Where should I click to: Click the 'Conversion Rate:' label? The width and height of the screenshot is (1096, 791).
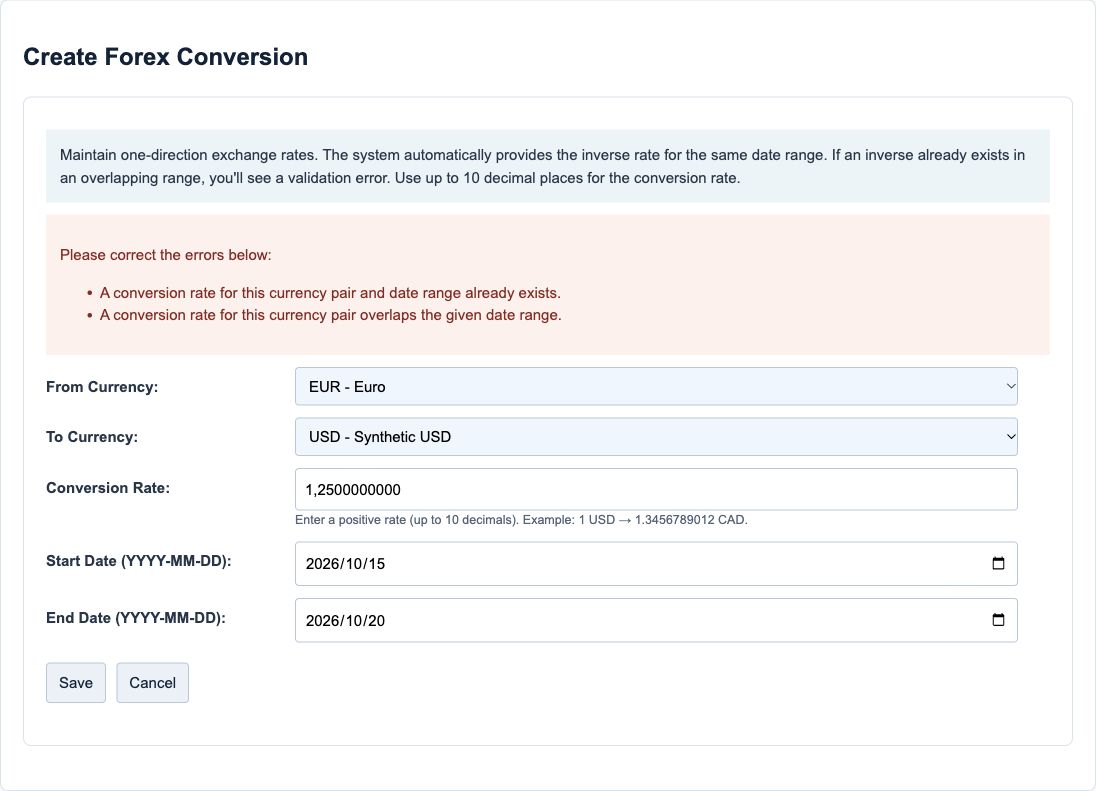point(108,488)
